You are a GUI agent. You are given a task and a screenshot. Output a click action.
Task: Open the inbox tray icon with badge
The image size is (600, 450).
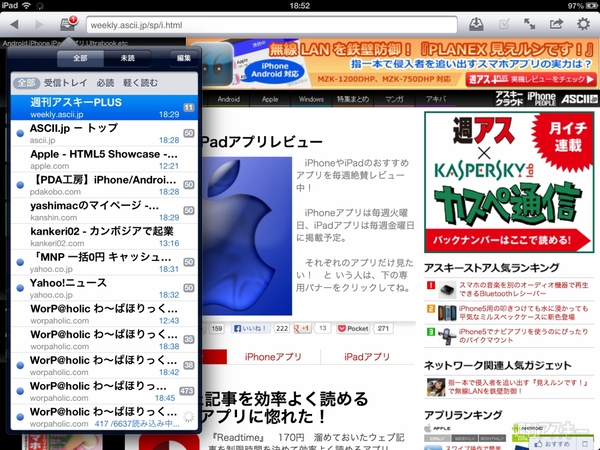[x=68, y=24]
